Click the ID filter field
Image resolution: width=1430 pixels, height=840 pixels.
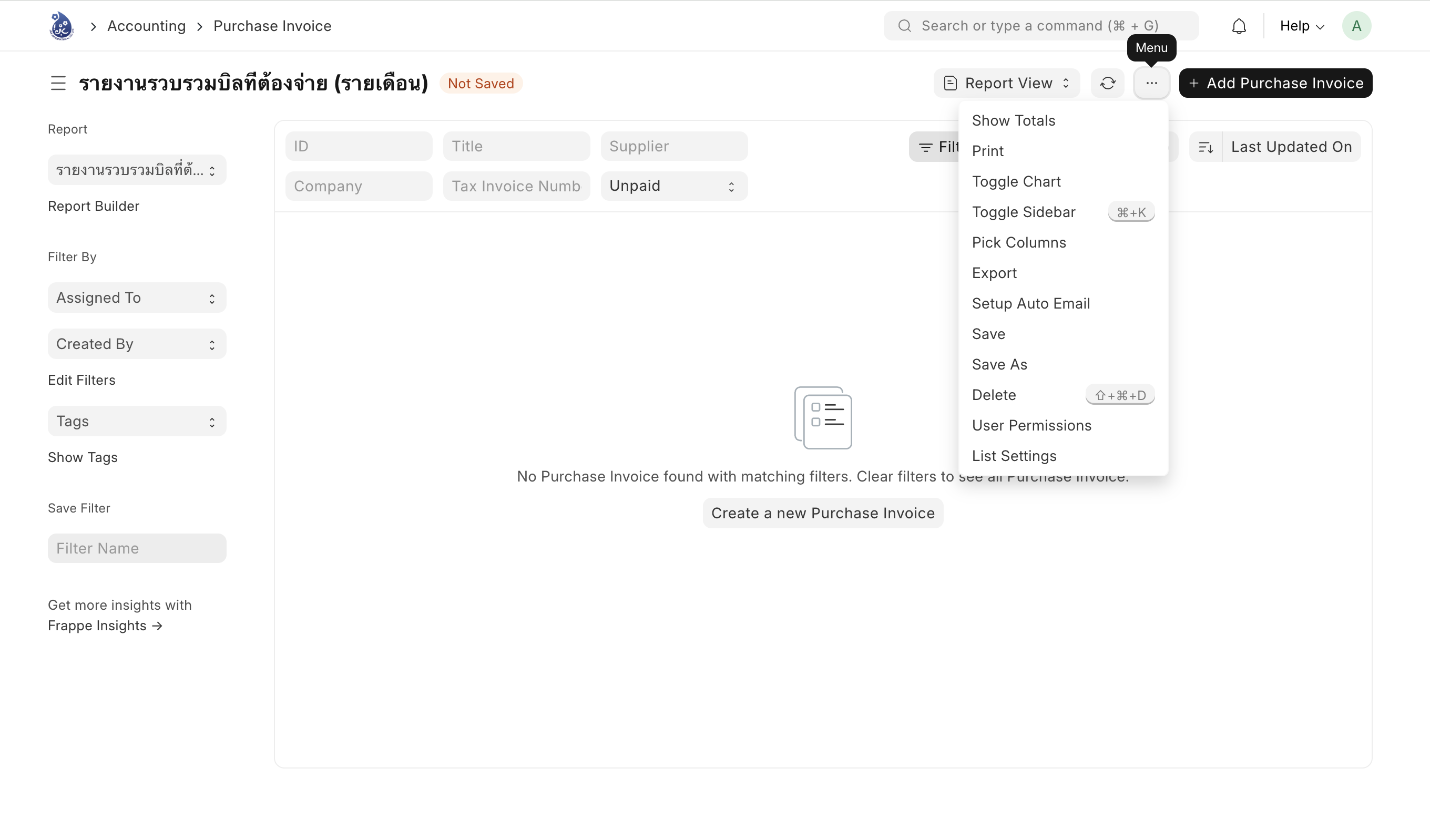coord(359,147)
